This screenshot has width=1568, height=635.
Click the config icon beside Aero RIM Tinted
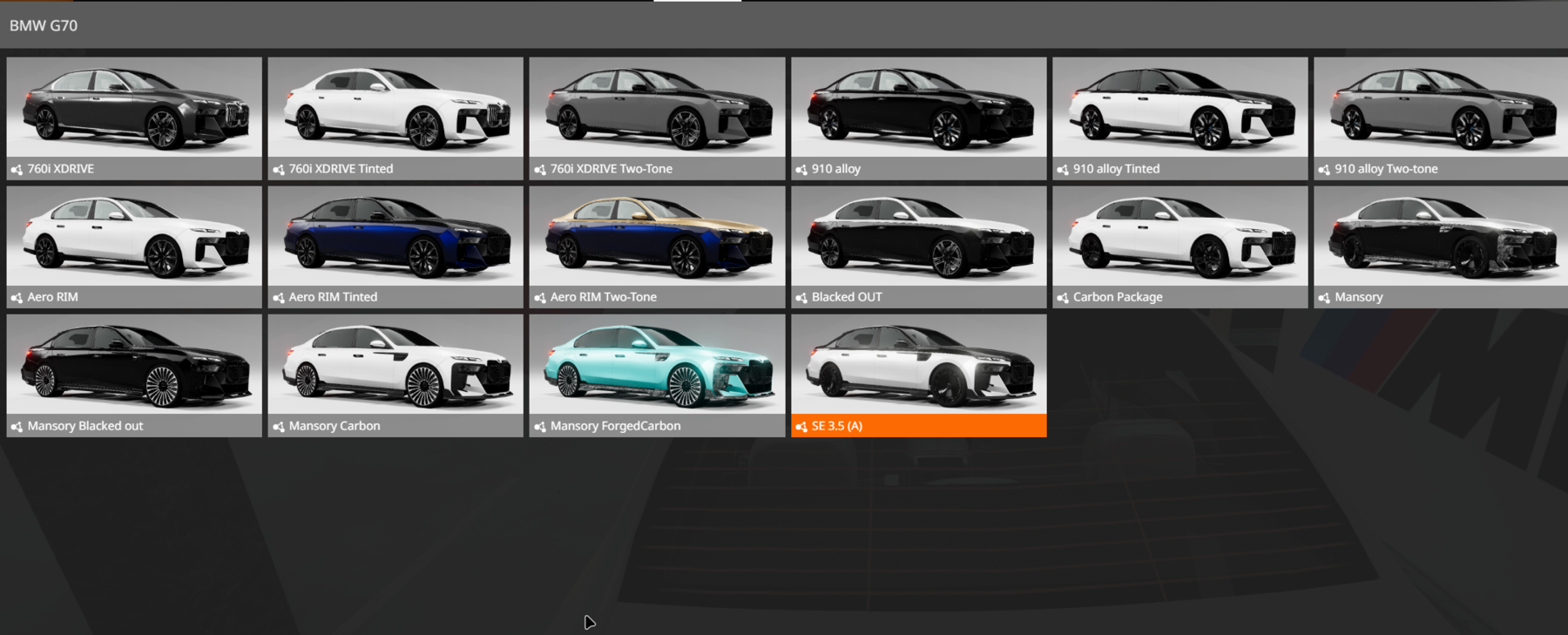coord(279,298)
